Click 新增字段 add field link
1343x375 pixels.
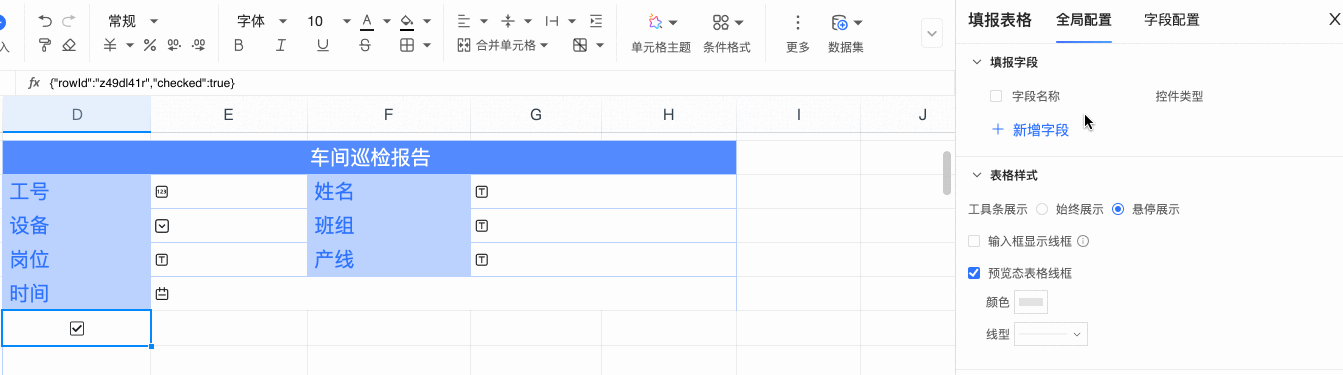point(1030,130)
